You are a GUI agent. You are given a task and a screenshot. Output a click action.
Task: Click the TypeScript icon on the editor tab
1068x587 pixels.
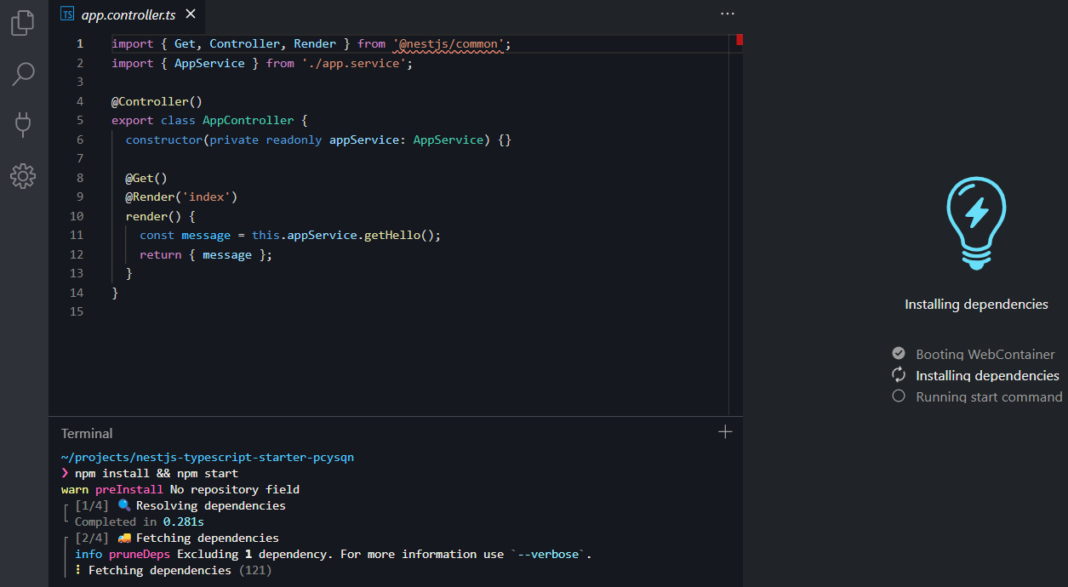66,14
